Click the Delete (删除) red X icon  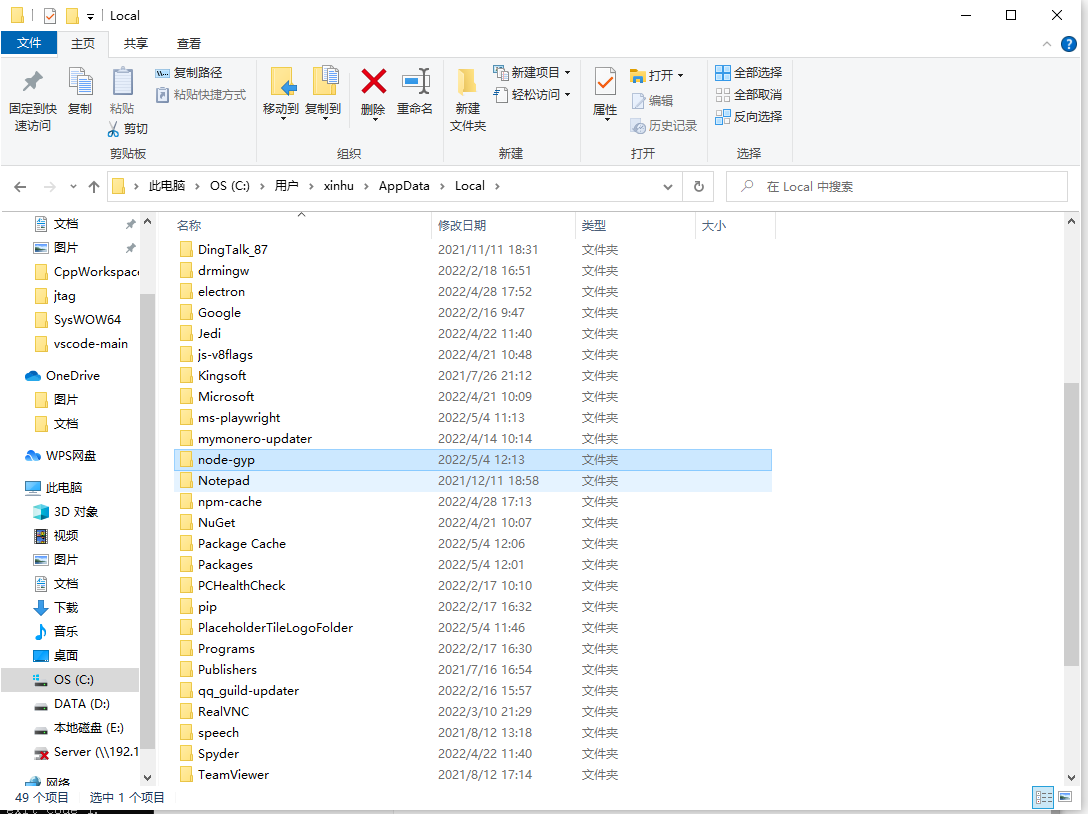coord(373,82)
